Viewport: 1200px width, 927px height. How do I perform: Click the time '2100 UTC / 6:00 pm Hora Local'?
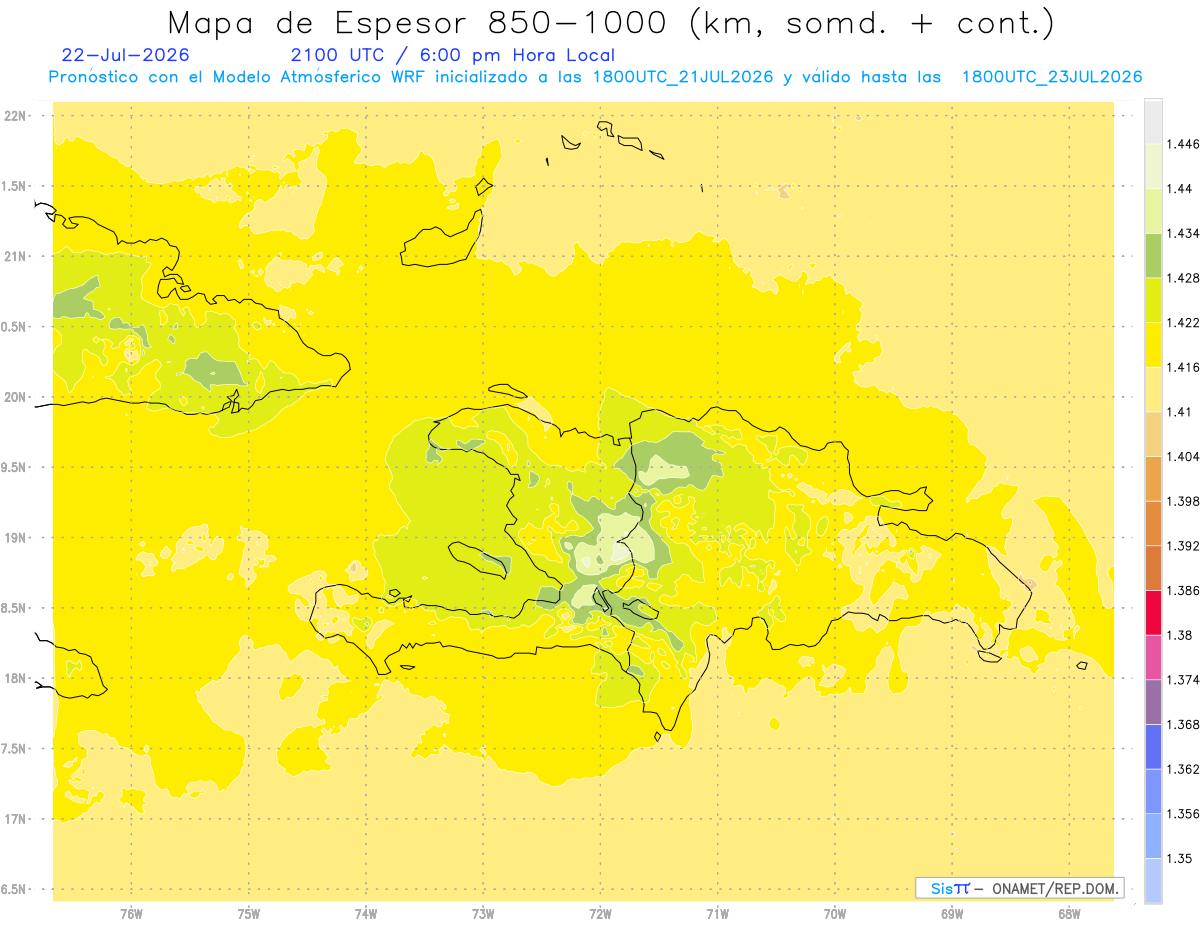pos(453,55)
